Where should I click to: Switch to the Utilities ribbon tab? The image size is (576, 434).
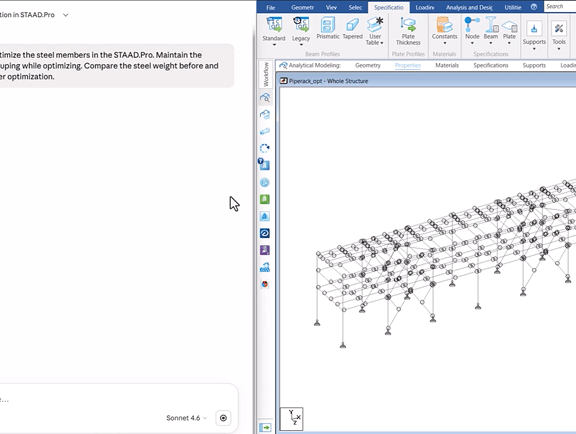pyautogui.click(x=512, y=7)
